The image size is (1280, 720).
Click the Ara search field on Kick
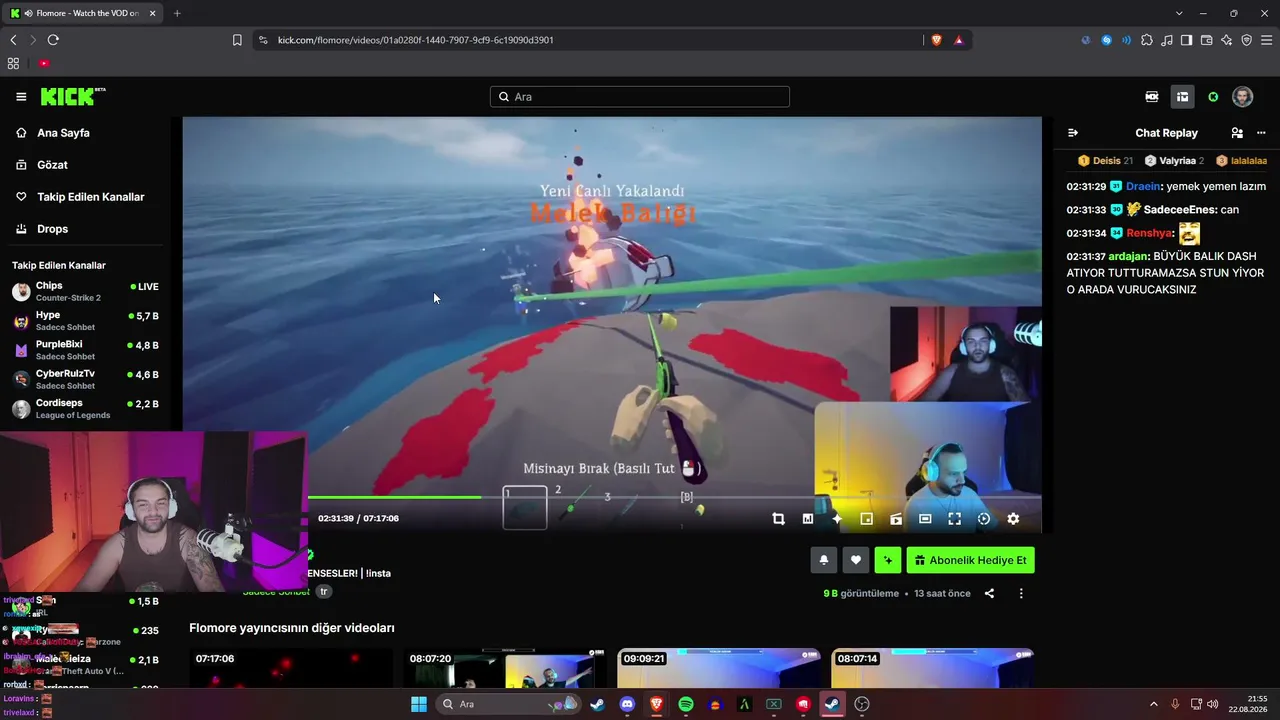640,97
